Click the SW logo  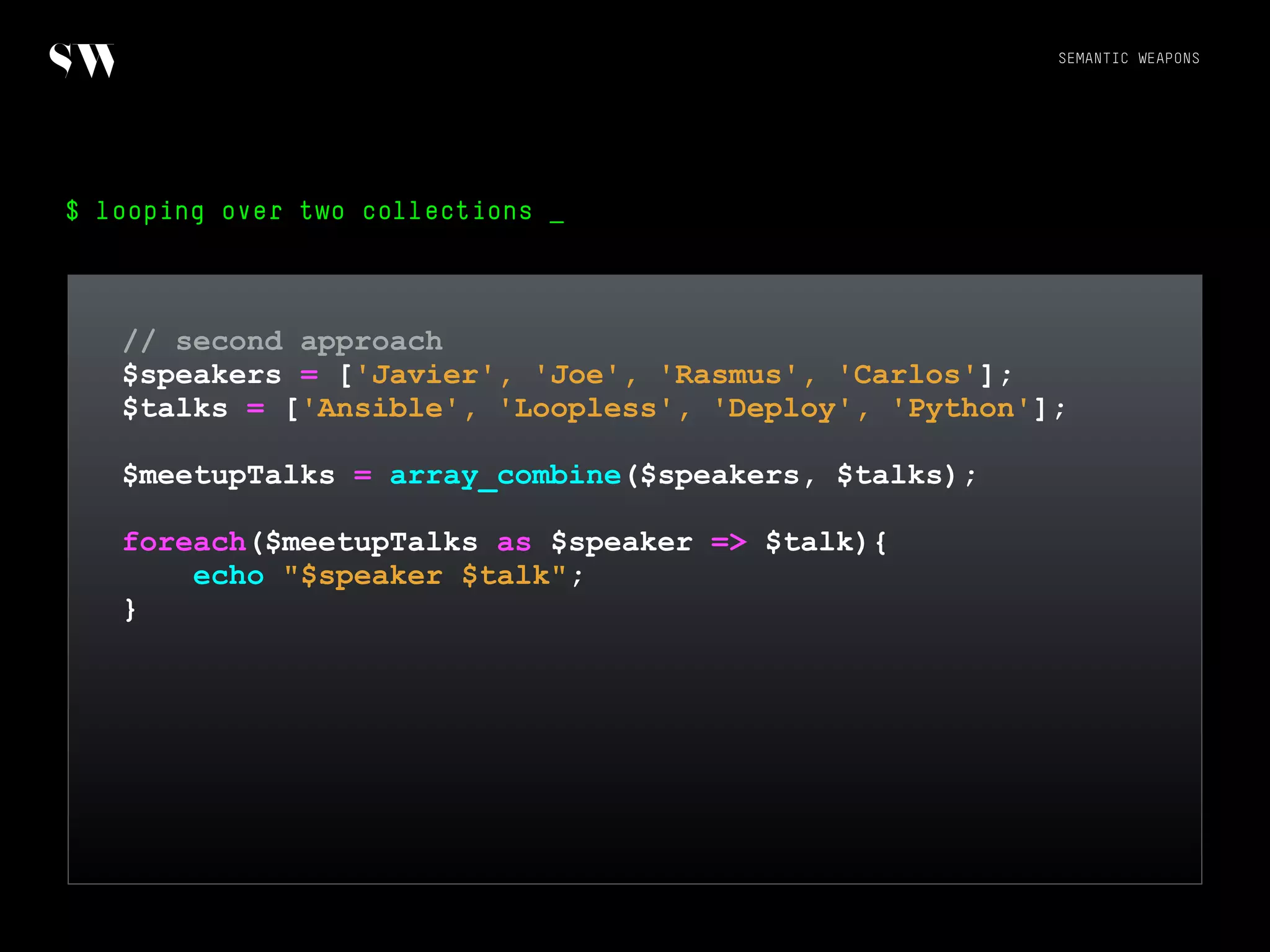82,61
